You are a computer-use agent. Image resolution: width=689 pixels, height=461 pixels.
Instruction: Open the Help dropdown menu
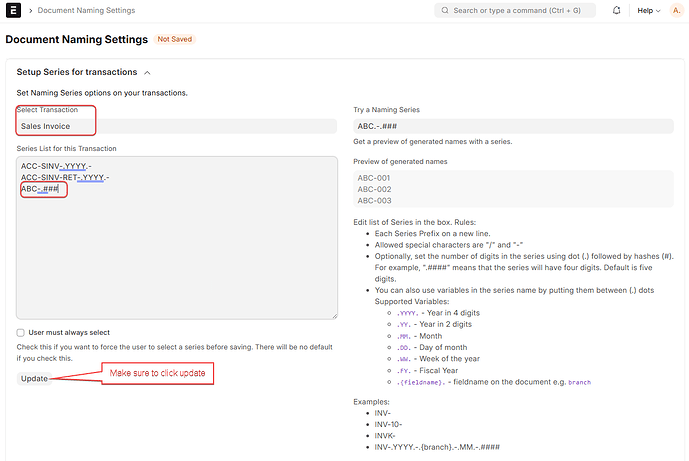tap(648, 11)
